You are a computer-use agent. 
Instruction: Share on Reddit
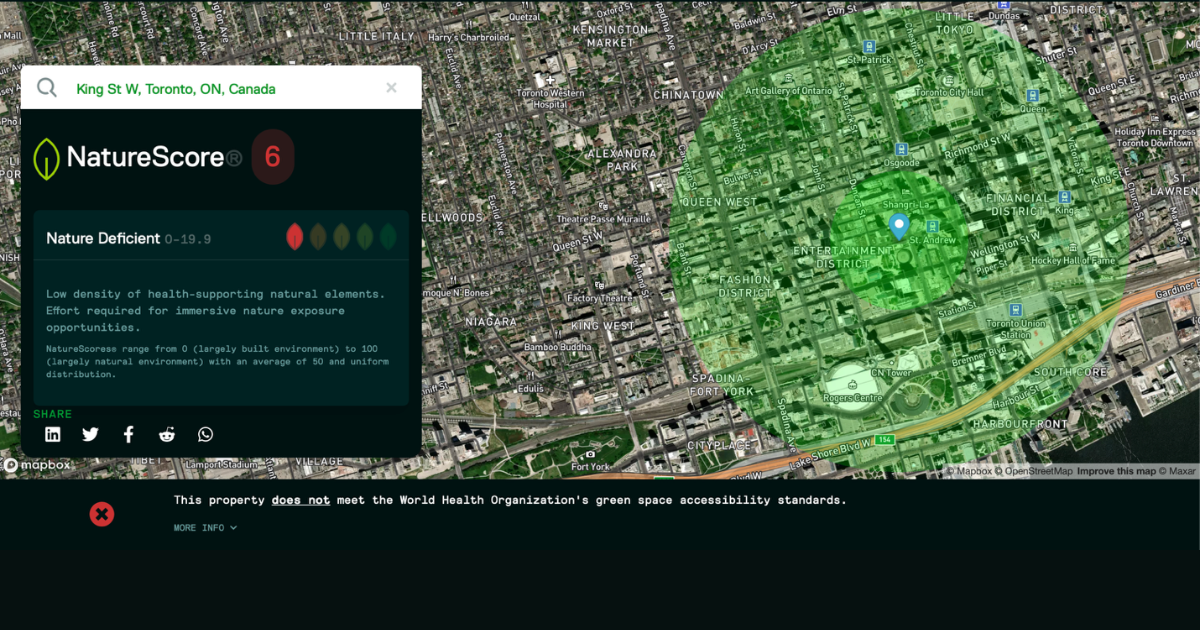coord(167,434)
